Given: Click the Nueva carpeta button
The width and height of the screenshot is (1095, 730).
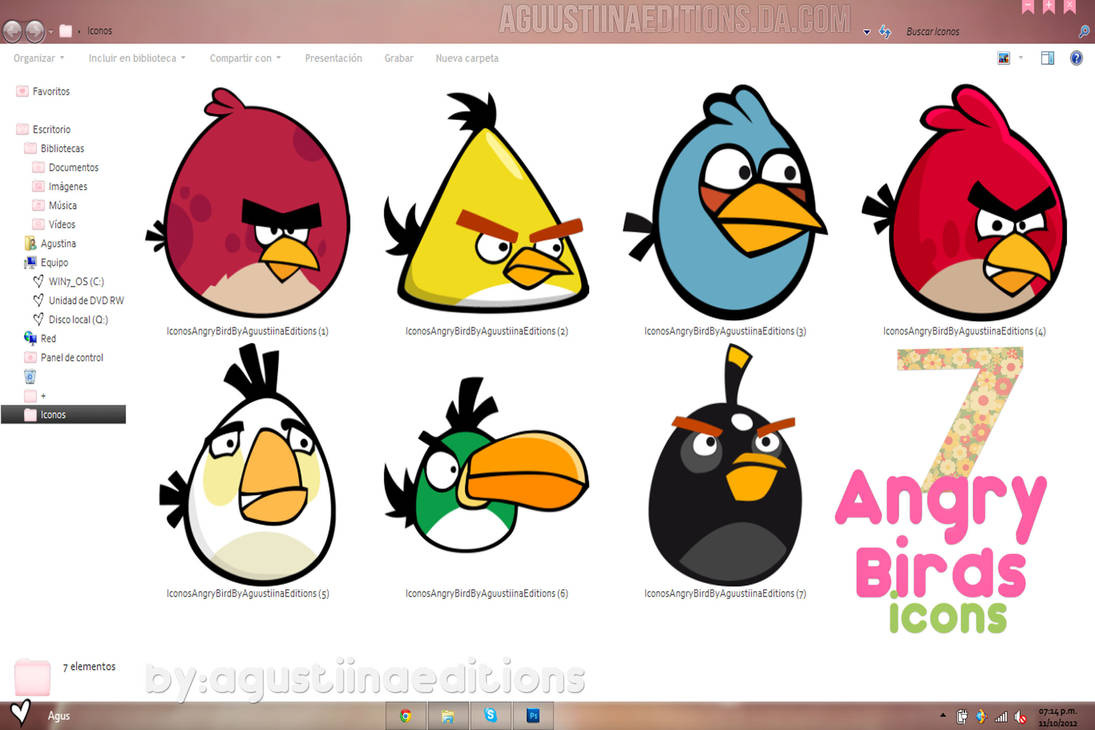Looking at the screenshot, I should [x=468, y=58].
